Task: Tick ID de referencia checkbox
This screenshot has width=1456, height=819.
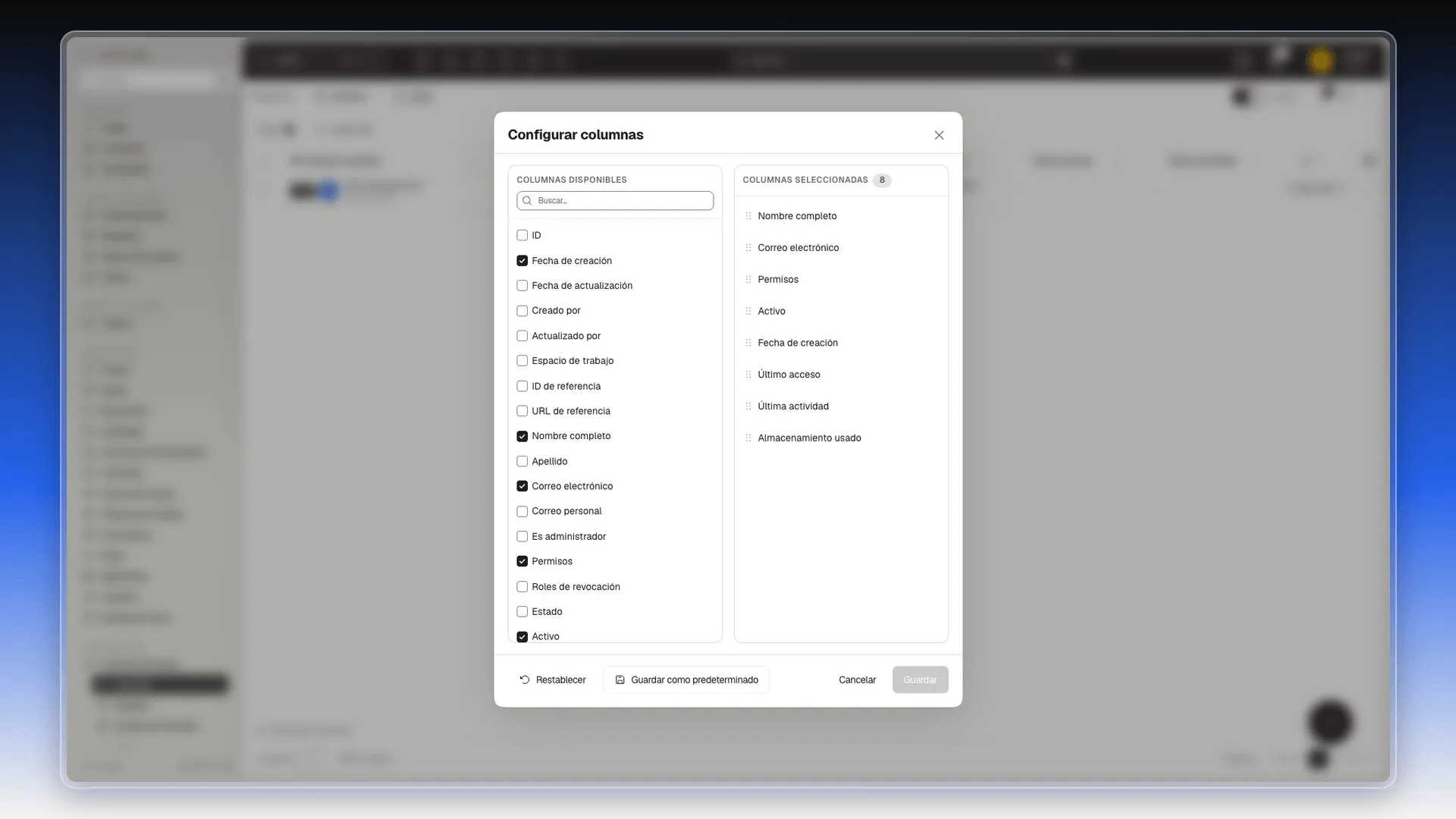Action: click(x=522, y=386)
